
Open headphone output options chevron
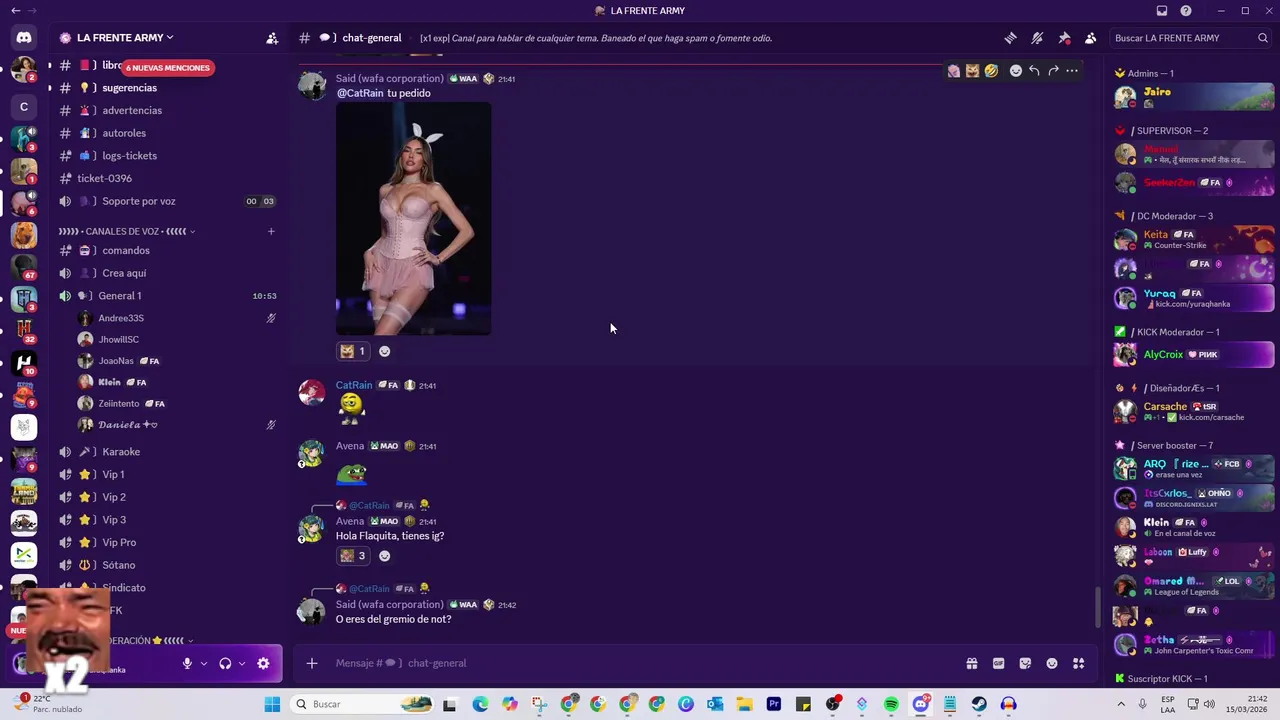click(242, 663)
